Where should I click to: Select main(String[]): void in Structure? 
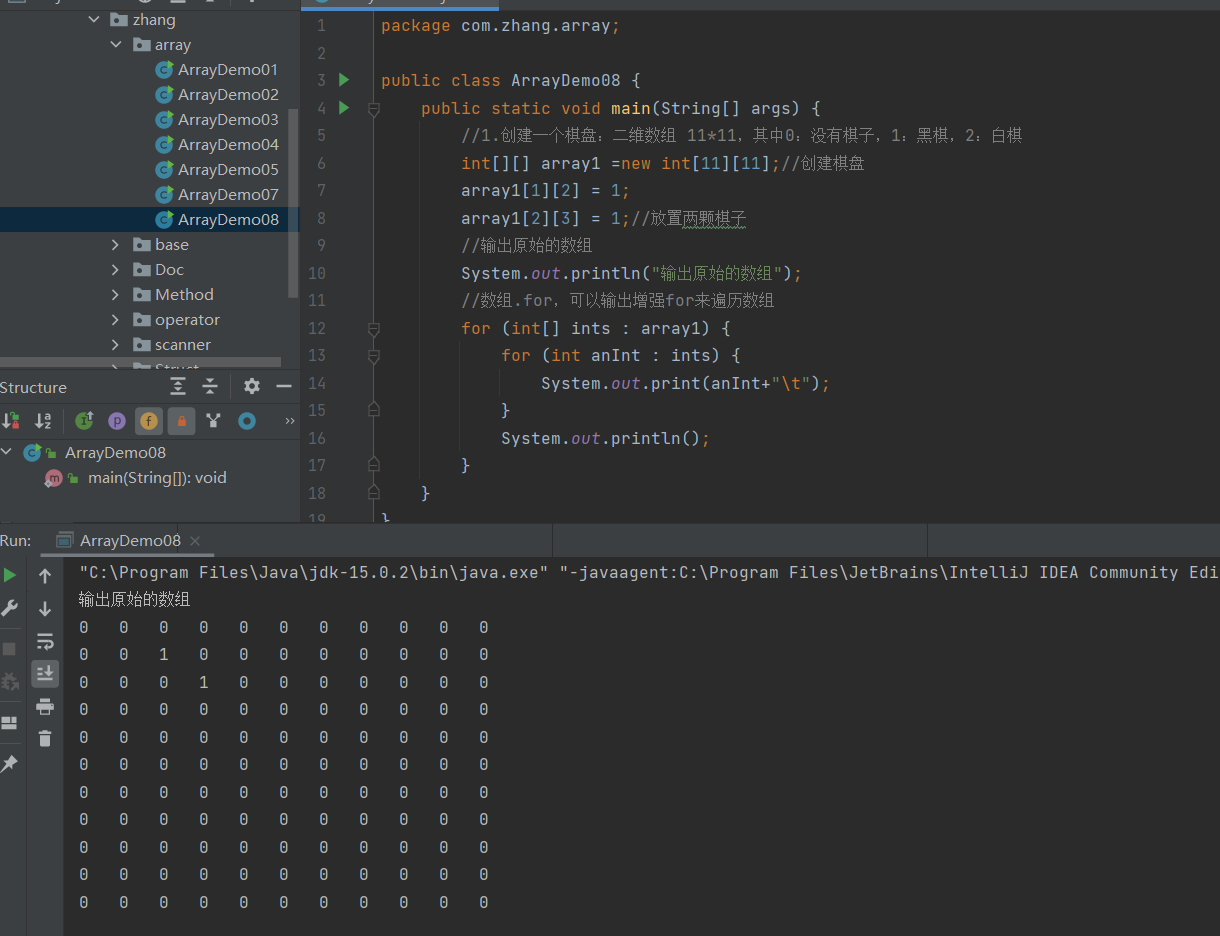pos(157,478)
